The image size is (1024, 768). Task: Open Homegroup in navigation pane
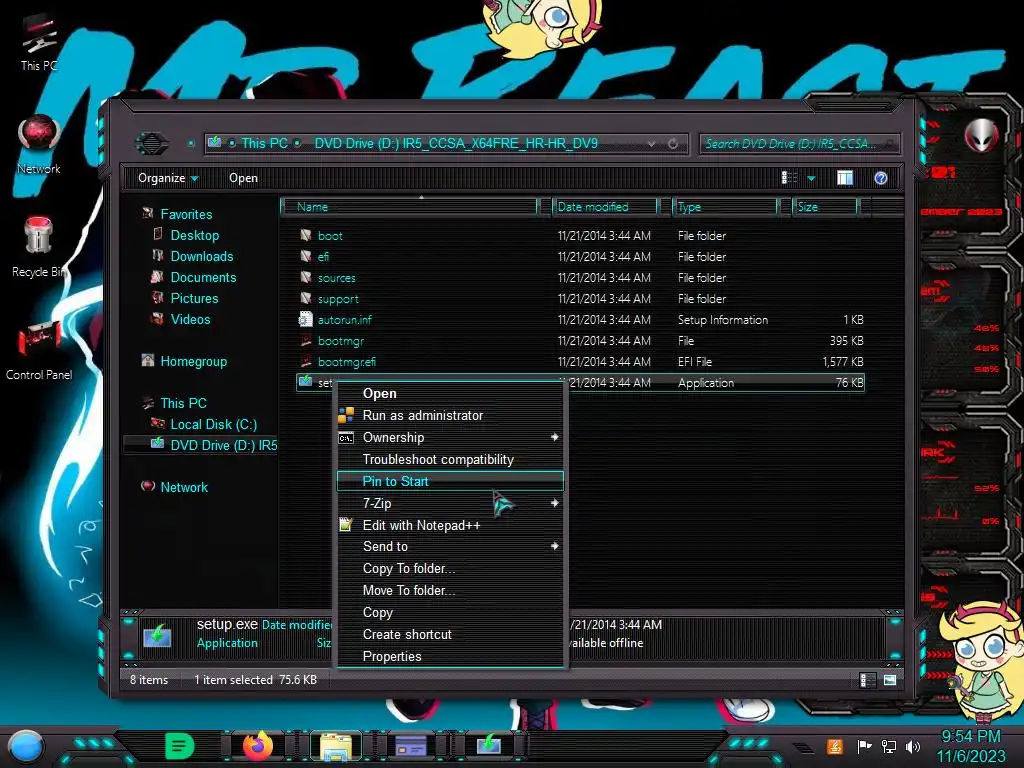193,361
